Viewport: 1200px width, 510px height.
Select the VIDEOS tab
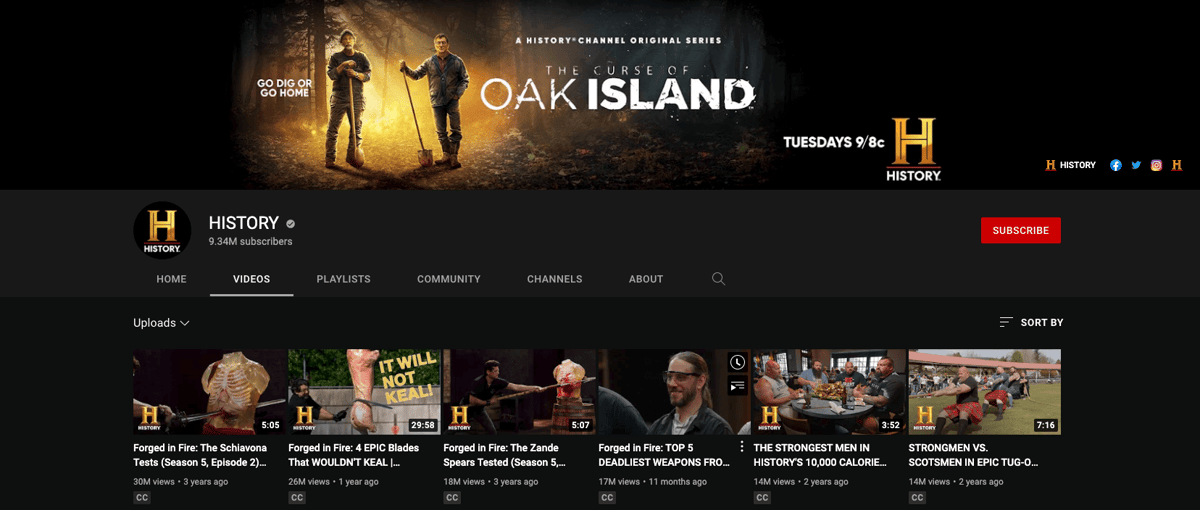tap(252, 279)
